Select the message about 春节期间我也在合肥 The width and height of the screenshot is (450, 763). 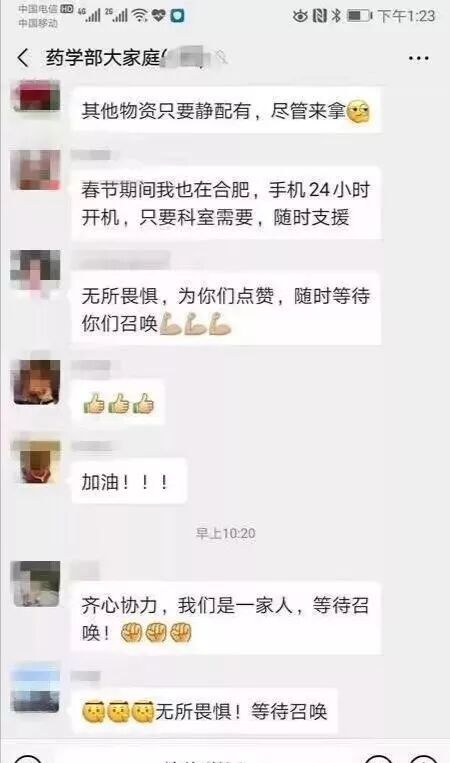click(x=226, y=203)
